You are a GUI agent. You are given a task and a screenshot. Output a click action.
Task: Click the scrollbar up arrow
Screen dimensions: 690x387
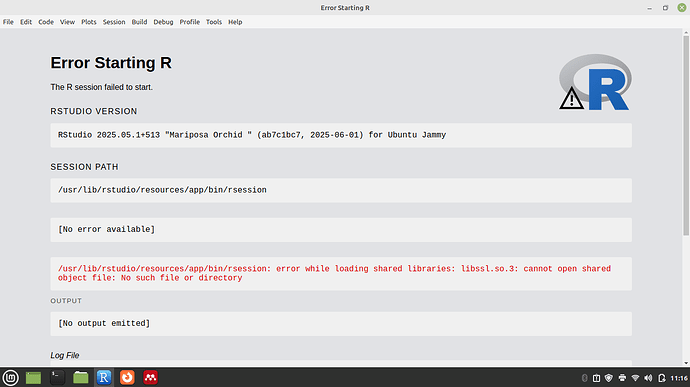686,33
